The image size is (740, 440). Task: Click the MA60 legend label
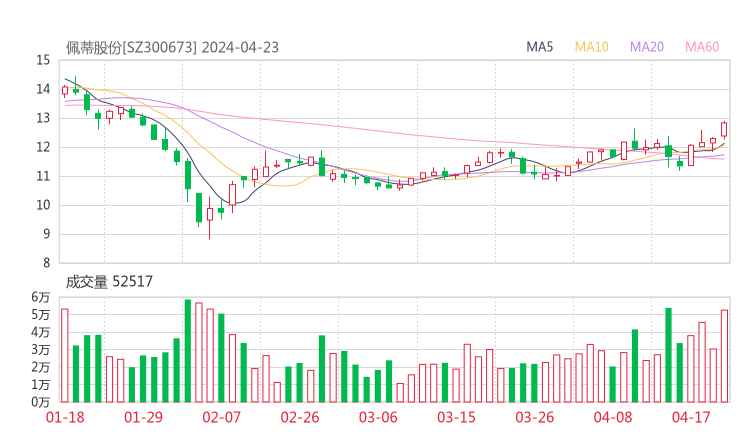pyautogui.click(x=702, y=47)
